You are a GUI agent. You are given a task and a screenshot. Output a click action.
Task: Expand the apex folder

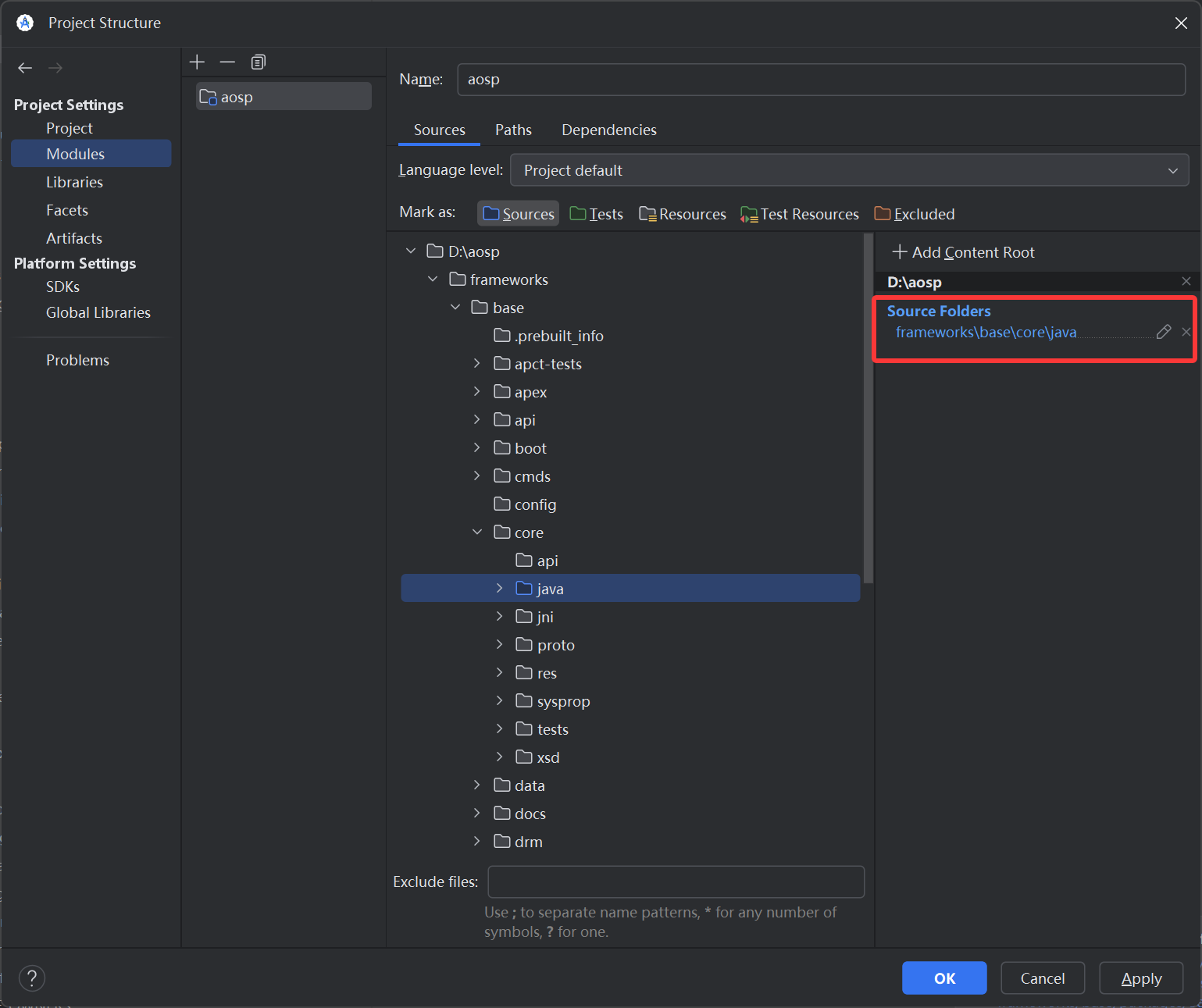coord(477,391)
